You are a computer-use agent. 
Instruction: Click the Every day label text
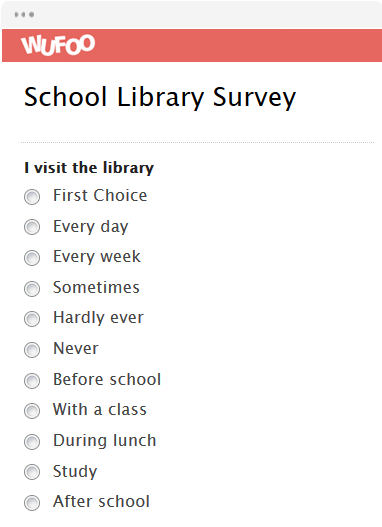(x=91, y=227)
